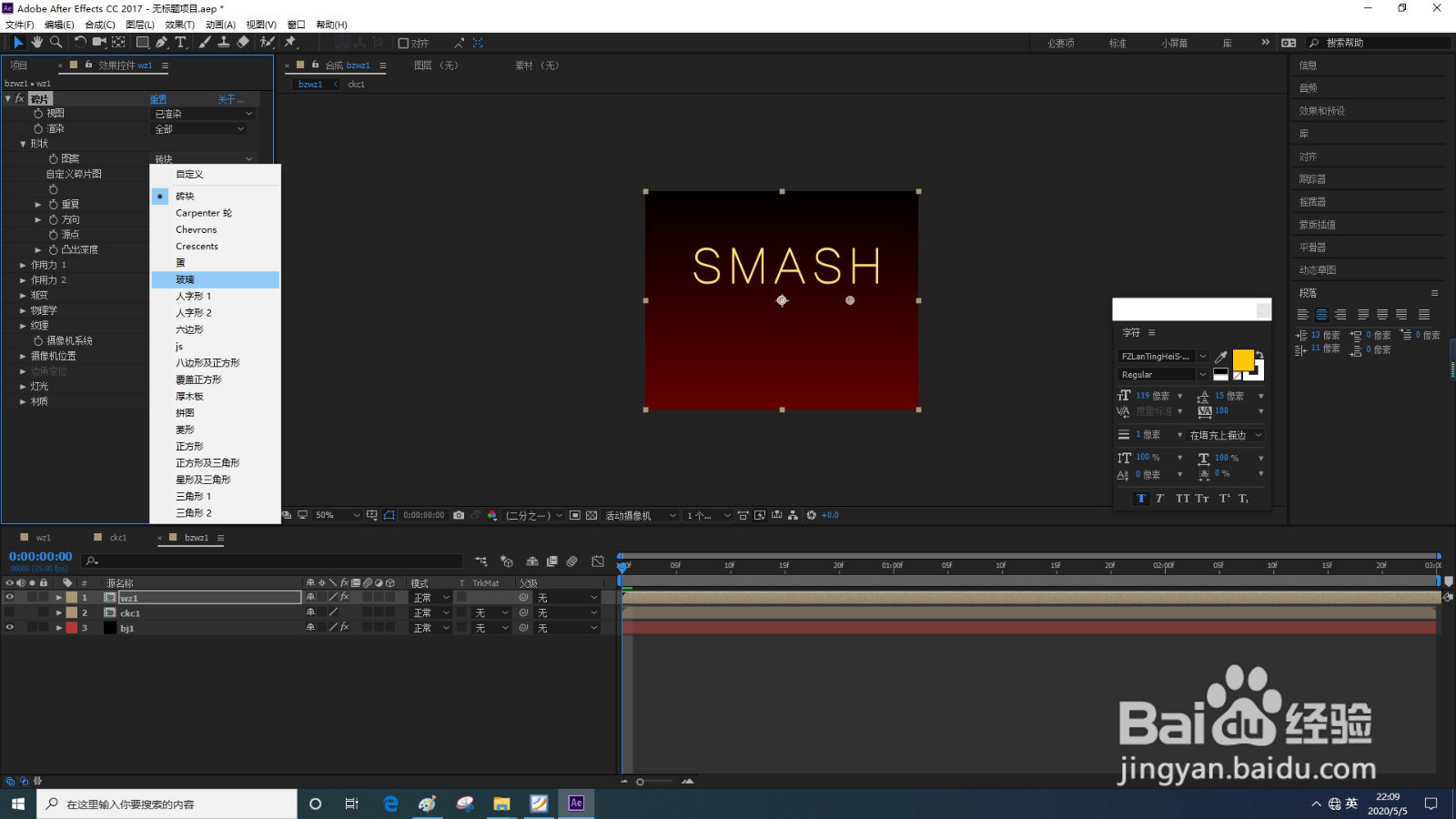Expand the 物理学 property group
The image size is (1456, 819).
23,310
